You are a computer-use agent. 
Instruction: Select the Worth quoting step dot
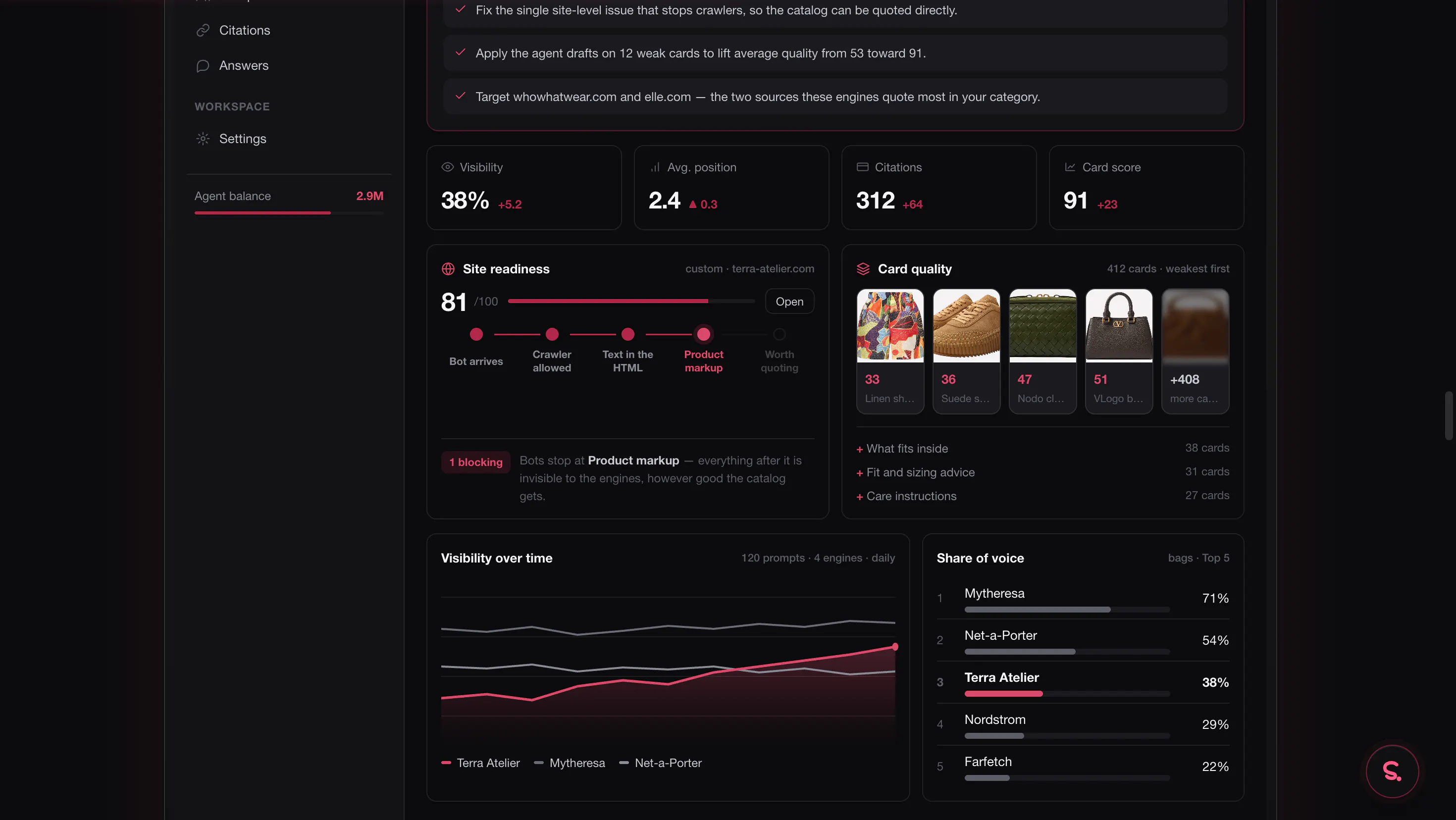[780, 335]
